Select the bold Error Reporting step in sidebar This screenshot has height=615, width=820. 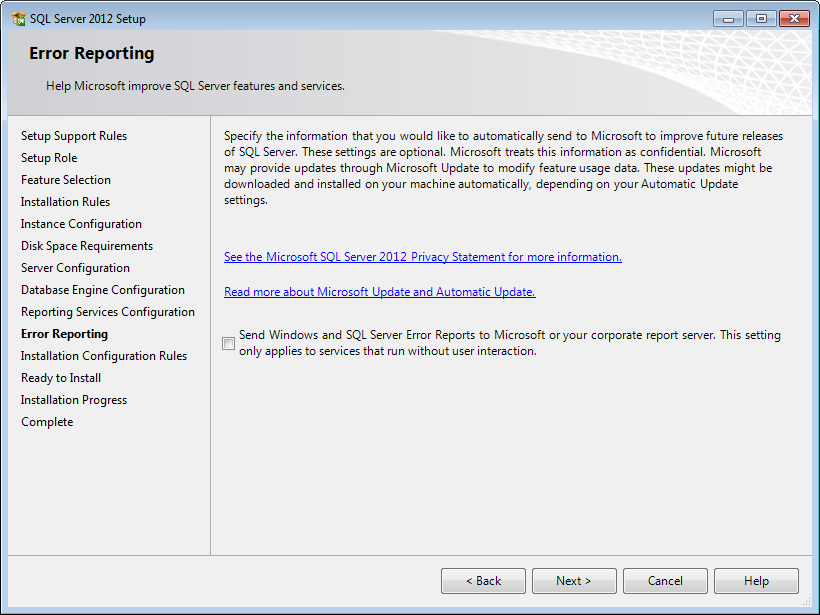(x=64, y=334)
